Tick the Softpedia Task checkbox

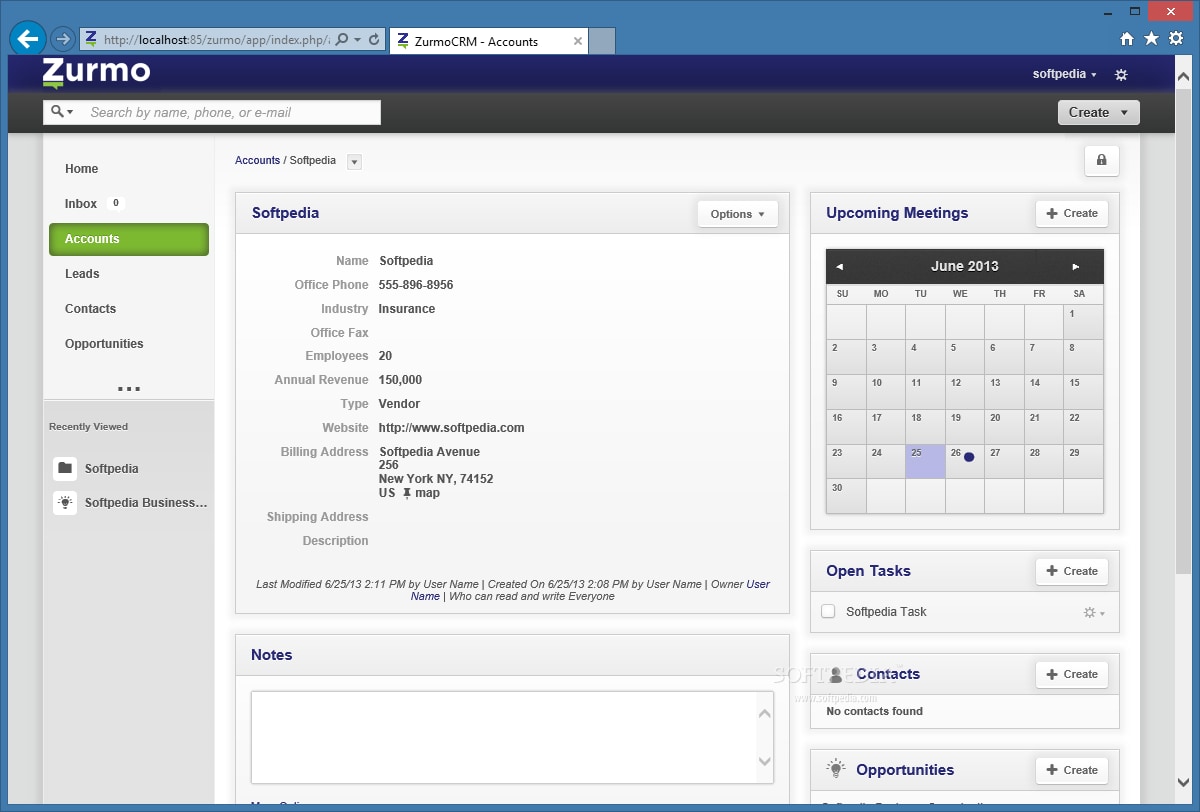point(828,611)
